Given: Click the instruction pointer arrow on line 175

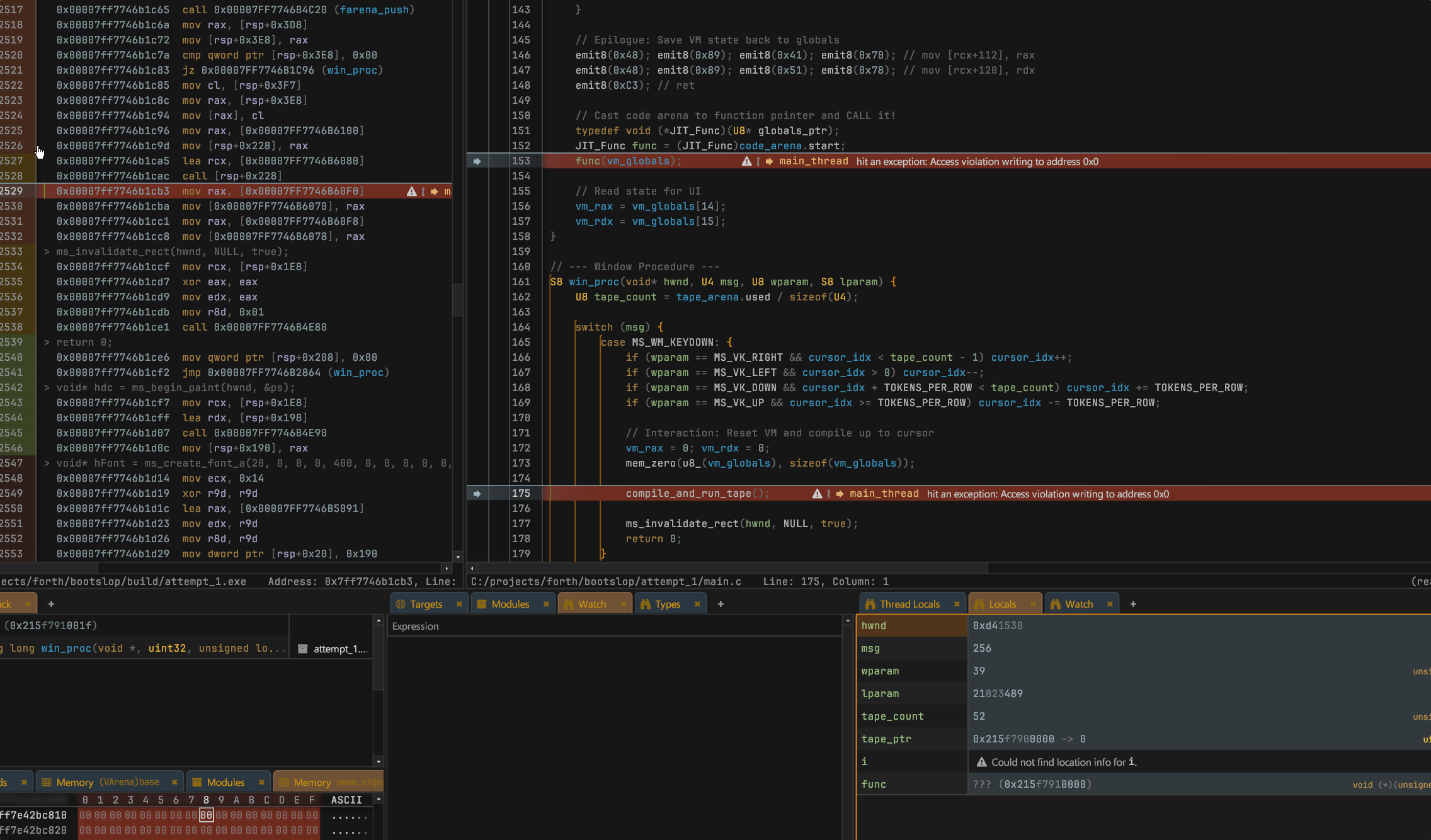Looking at the screenshot, I should tap(477, 494).
